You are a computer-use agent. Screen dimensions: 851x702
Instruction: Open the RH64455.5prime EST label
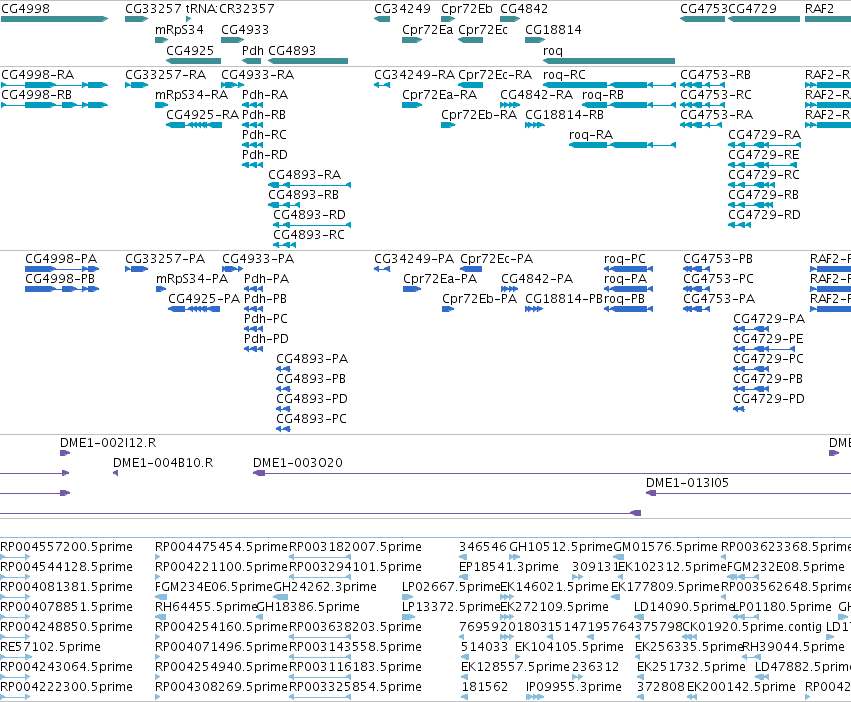(206, 606)
